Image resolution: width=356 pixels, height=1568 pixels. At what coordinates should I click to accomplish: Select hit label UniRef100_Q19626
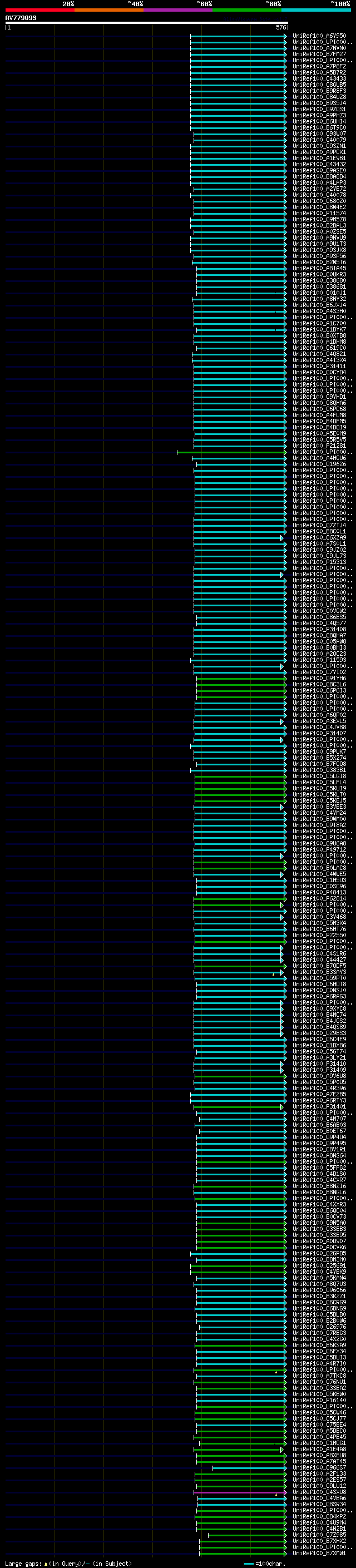[319, 464]
